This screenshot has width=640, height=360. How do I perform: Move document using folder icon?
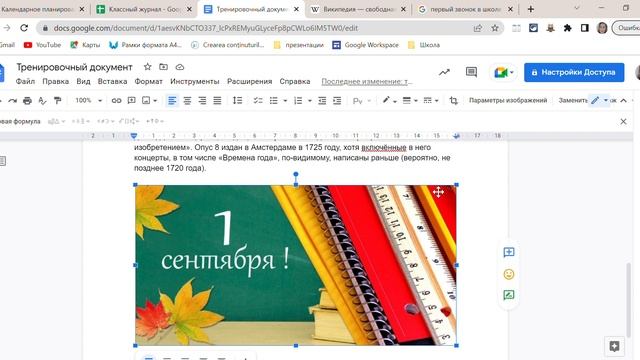click(163, 67)
